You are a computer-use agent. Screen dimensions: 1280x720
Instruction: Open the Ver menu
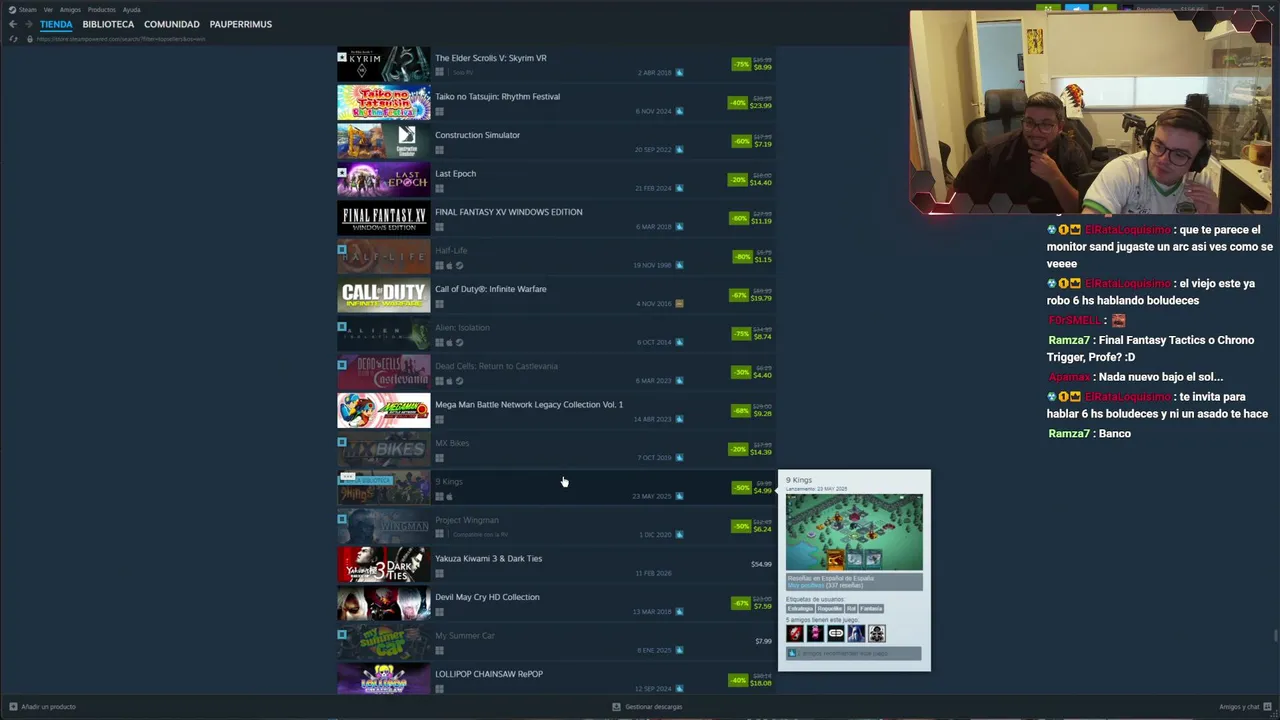[x=48, y=9]
